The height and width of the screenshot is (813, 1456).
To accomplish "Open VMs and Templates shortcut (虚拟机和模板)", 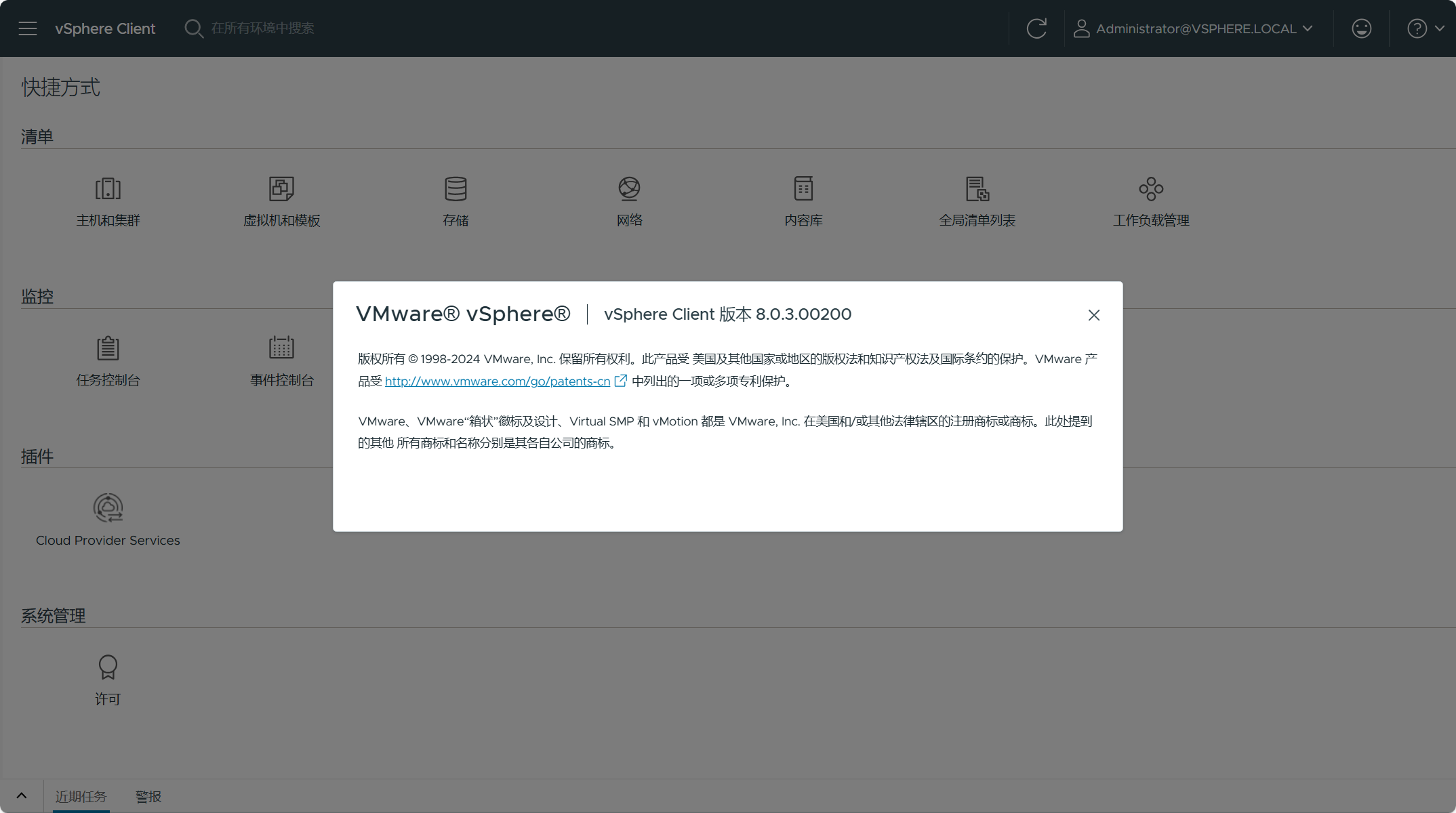I will tap(281, 202).
